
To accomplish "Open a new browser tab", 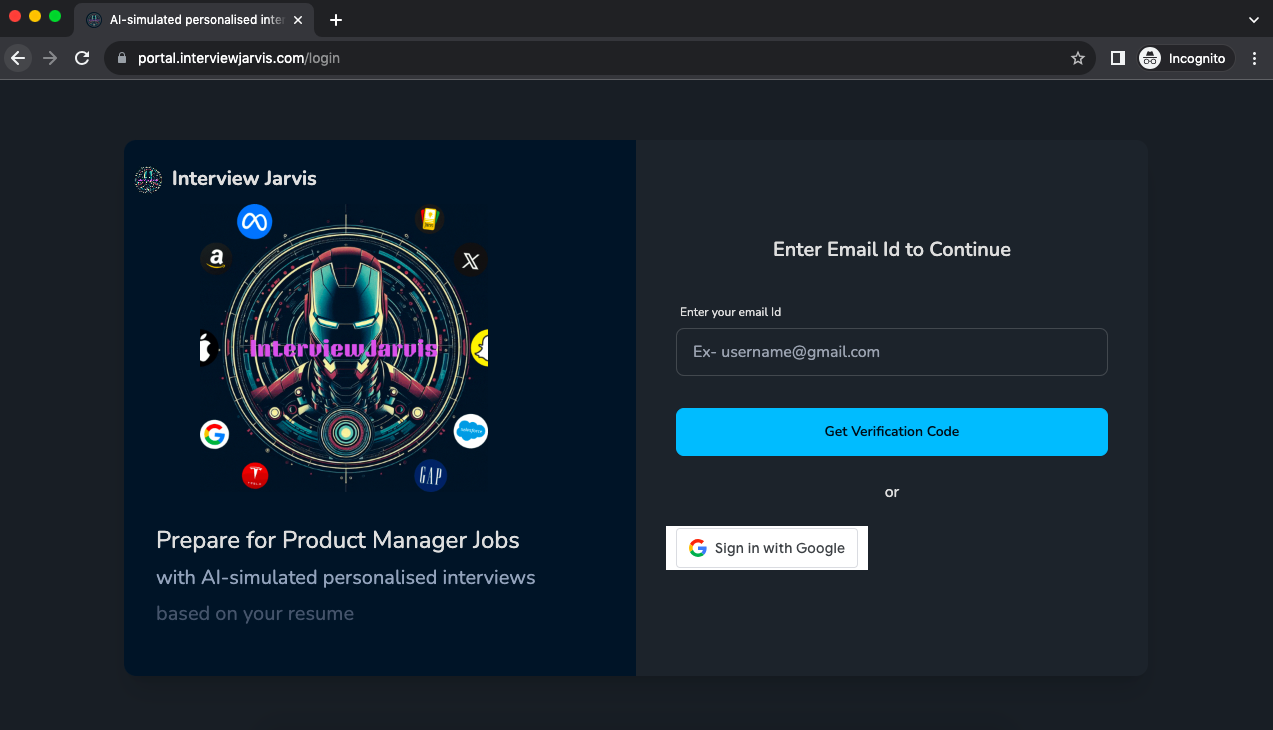I will point(336,20).
